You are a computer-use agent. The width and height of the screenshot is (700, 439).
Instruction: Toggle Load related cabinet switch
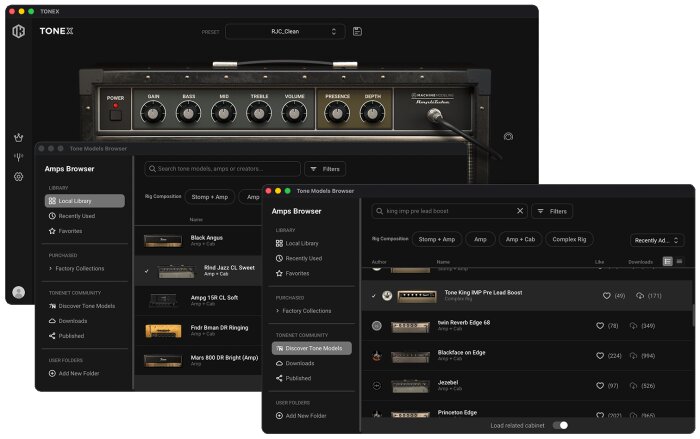(560, 426)
